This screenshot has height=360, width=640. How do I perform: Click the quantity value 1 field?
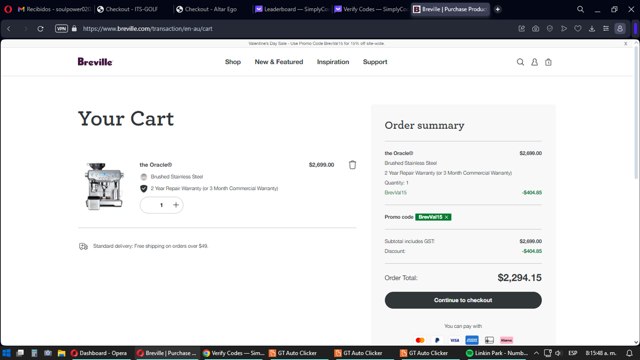pyautogui.click(x=161, y=205)
